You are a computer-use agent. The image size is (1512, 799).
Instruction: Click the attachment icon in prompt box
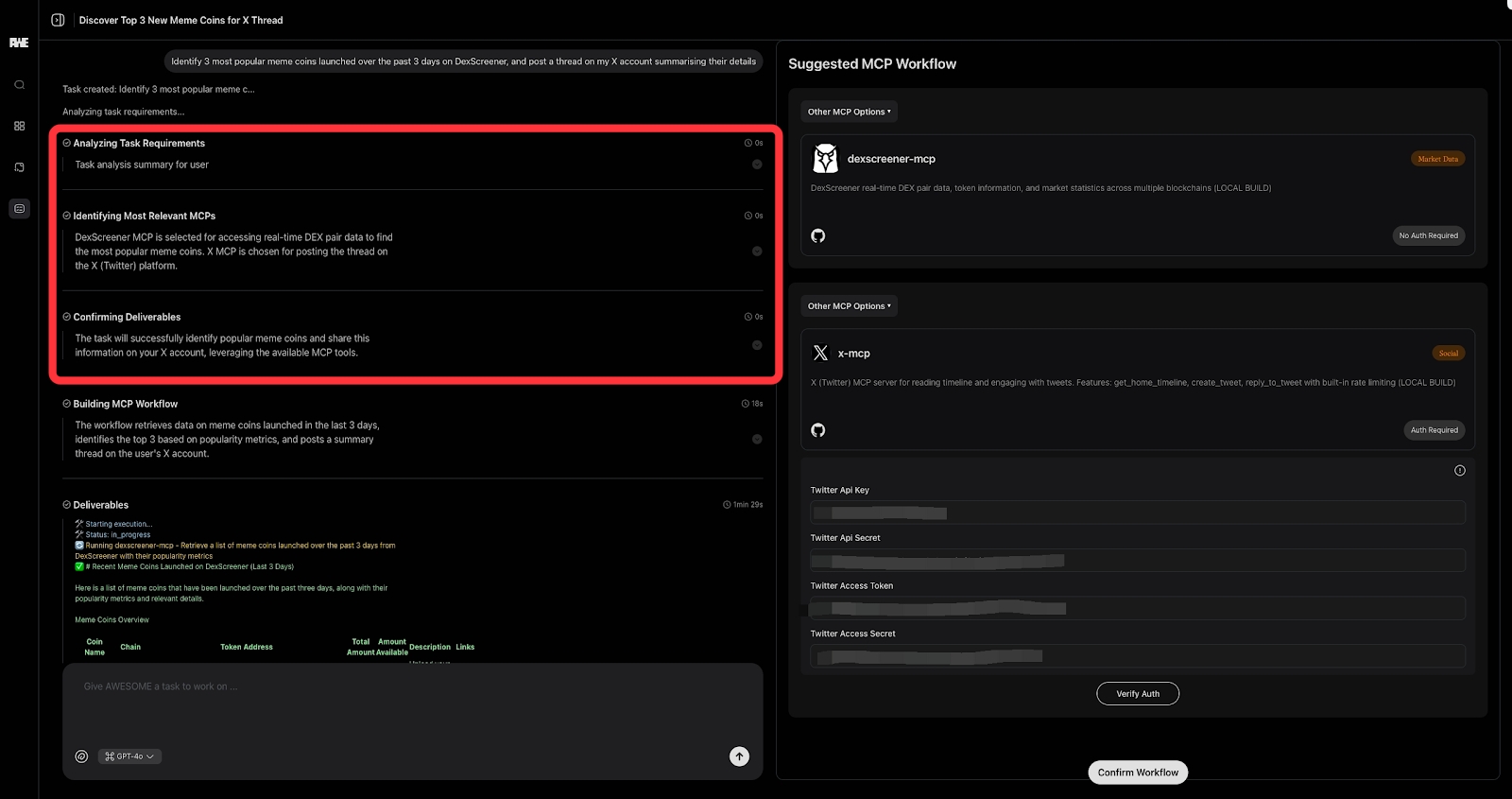click(82, 756)
